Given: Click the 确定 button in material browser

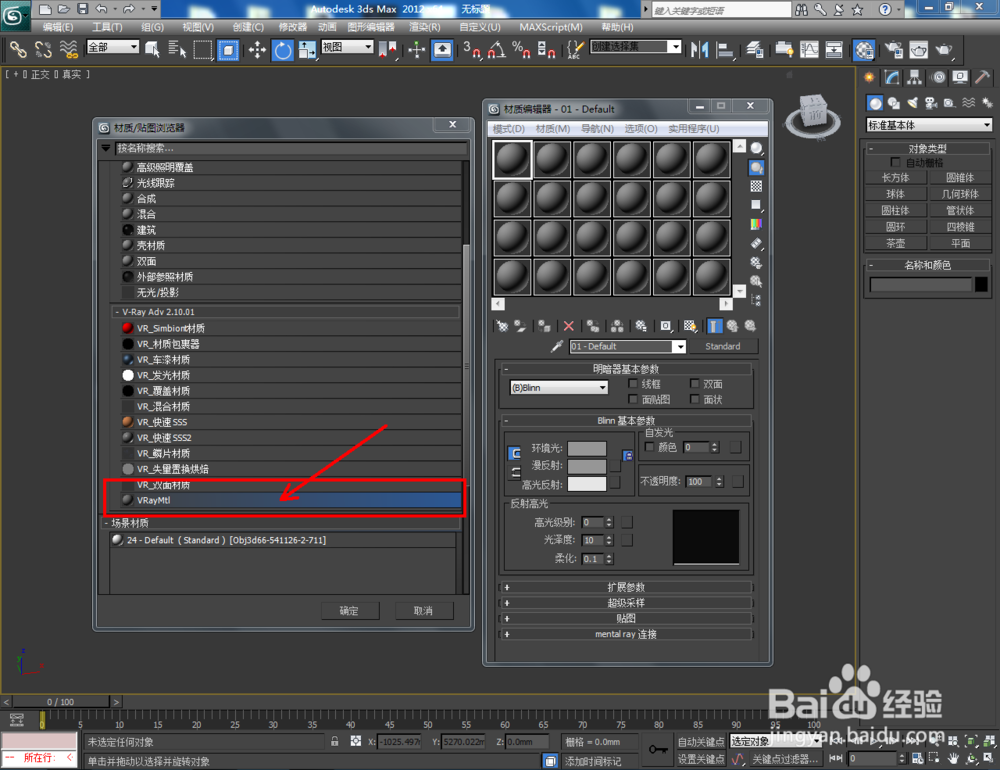Looking at the screenshot, I should click(x=349, y=611).
